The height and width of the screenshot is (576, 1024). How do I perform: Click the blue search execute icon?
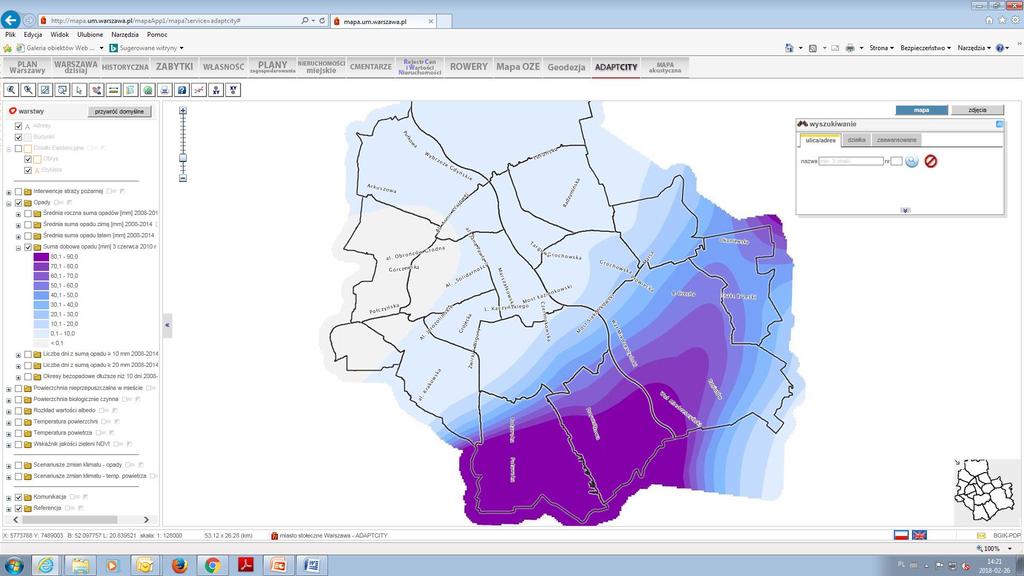pyautogui.click(x=912, y=161)
